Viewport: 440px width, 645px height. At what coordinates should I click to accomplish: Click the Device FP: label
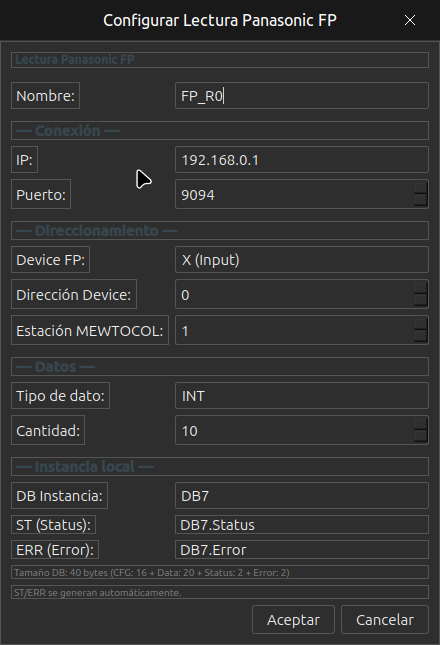coord(50,260)
